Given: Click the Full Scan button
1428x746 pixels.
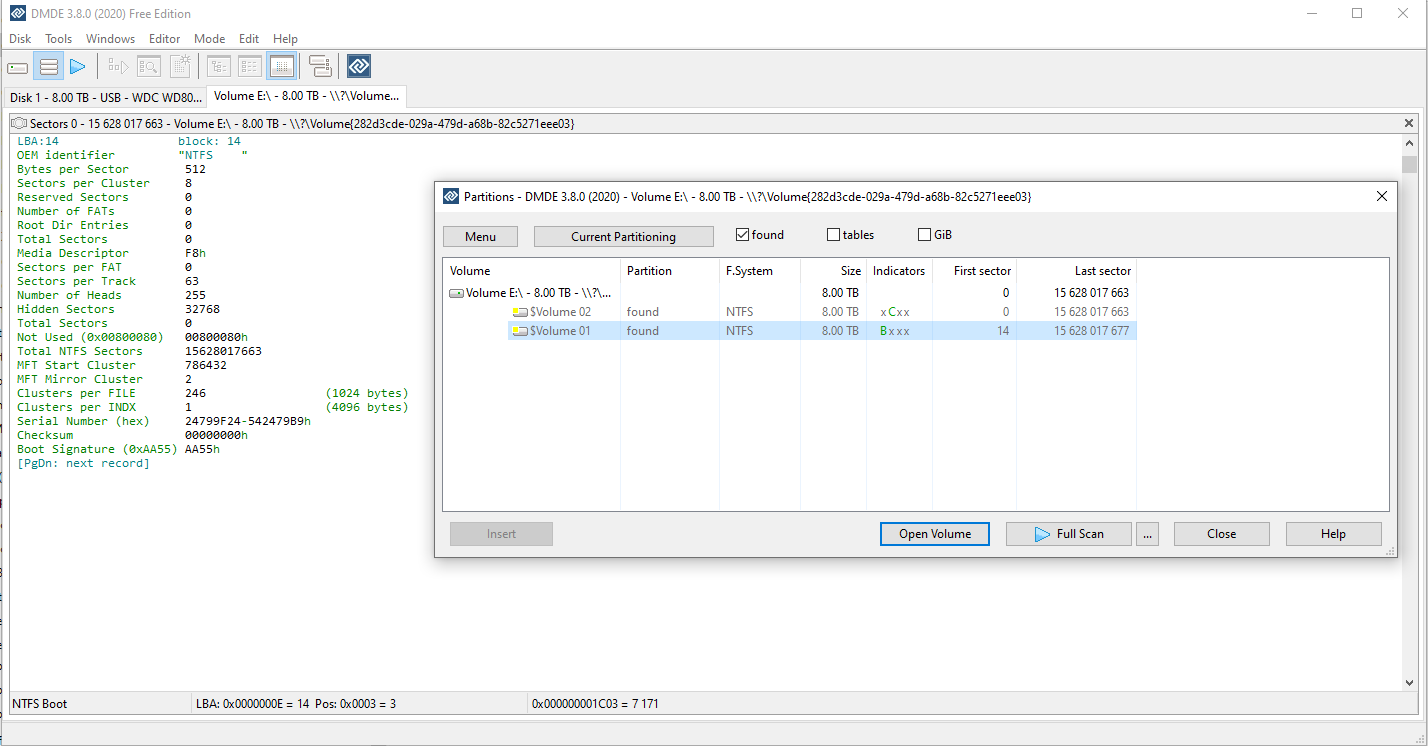Looking at the screenshot, I should [x=1068, y=534].
